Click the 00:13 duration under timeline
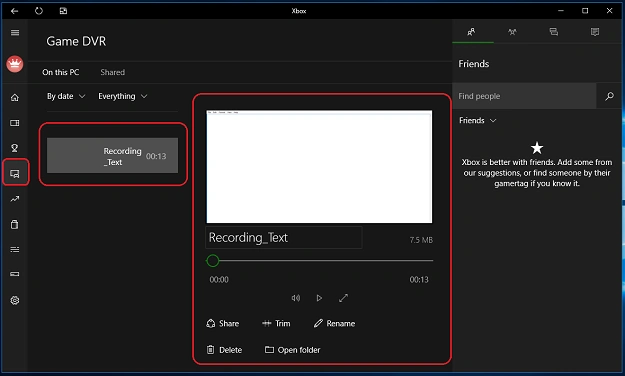 coord(419,280)
